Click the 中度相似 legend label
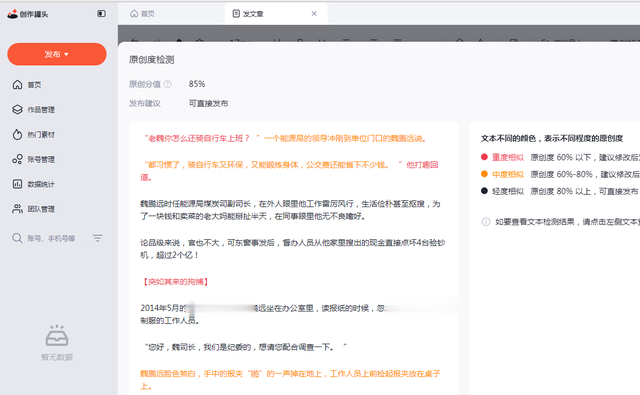The width and height of the screenshot is (640, 395). pos(508,174)
